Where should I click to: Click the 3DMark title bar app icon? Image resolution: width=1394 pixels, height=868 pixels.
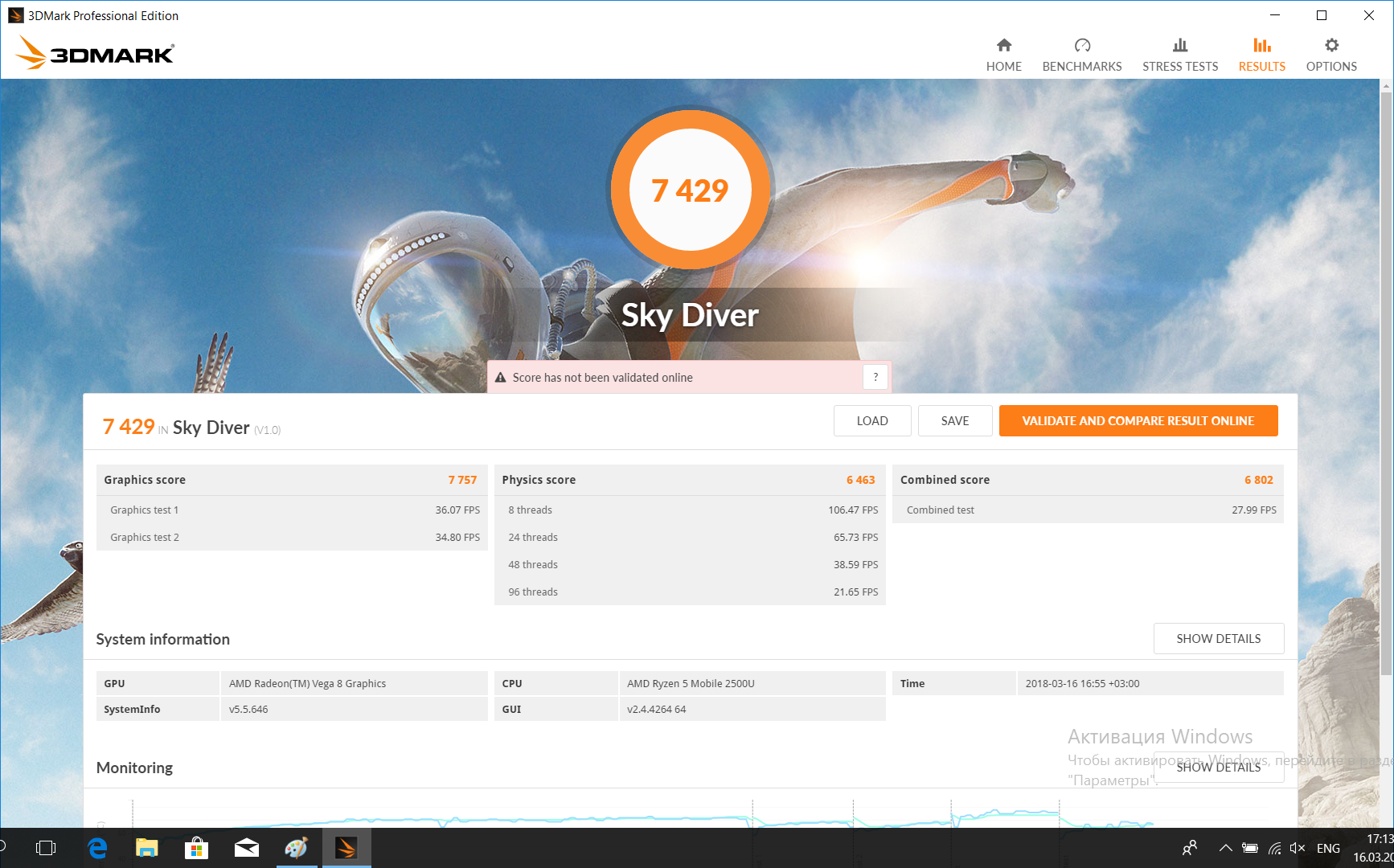pos(15,15)
